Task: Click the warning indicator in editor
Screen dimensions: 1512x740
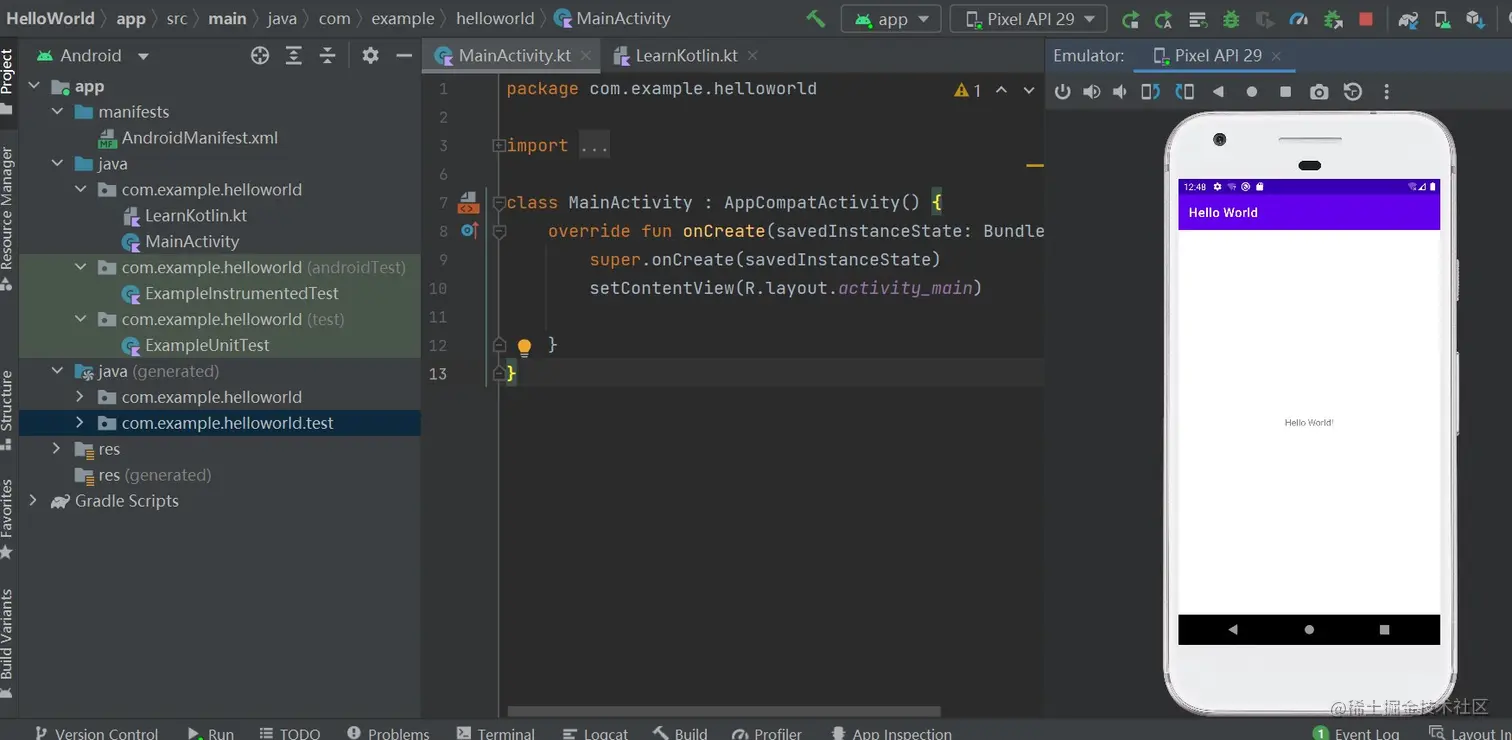Action: click(967, 90)
